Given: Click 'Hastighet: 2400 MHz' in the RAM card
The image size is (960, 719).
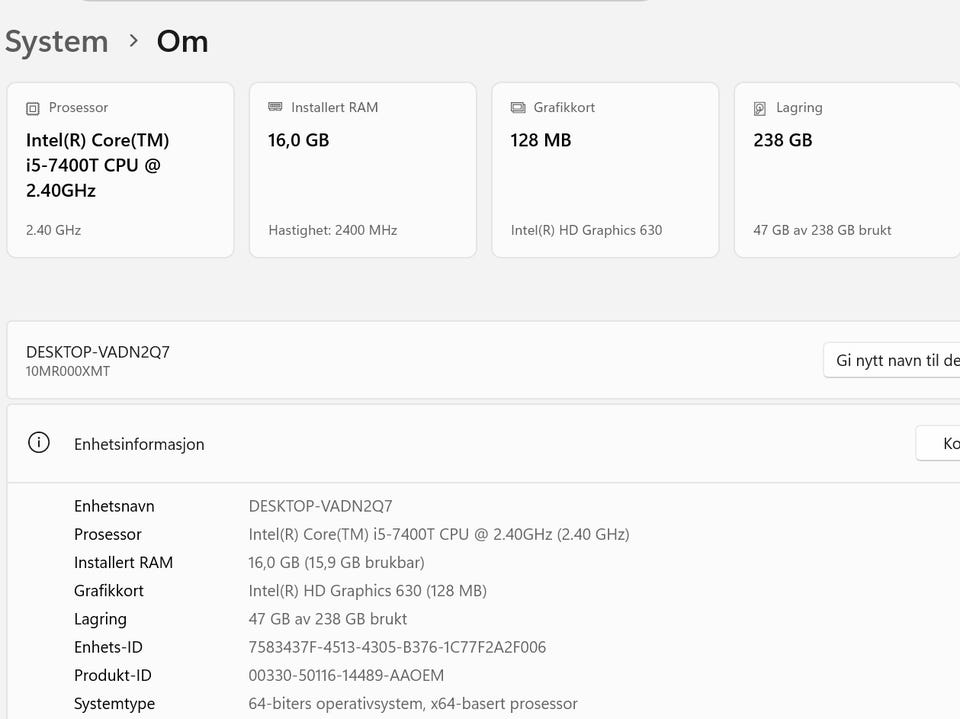Looking at the screenshot, I should (x=333, y=230).
